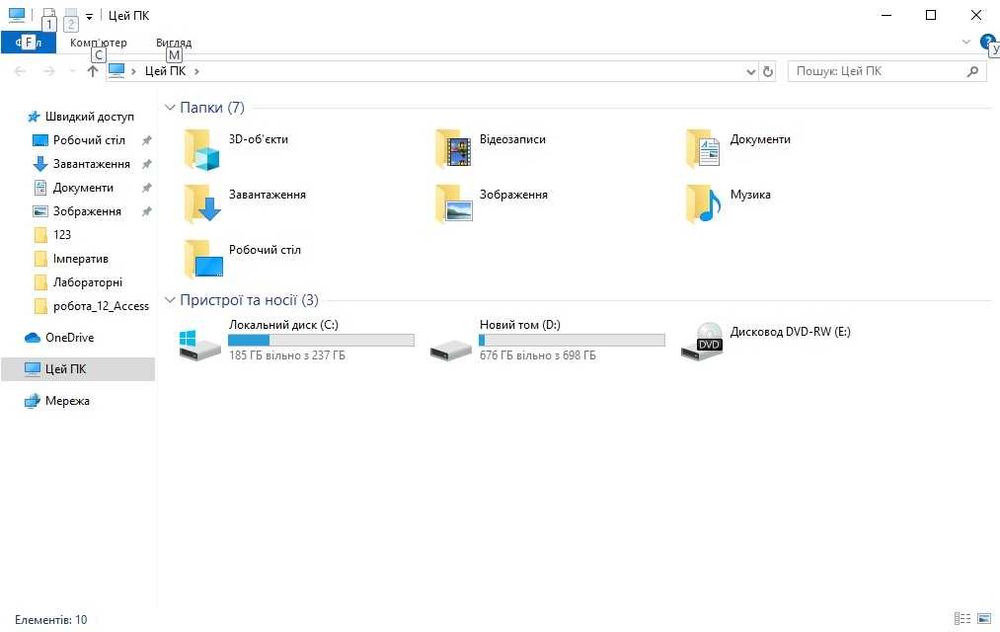Click 'Елементів: 10' status bar text
Screen dimensions: 1000x632
tap(51, 619)
